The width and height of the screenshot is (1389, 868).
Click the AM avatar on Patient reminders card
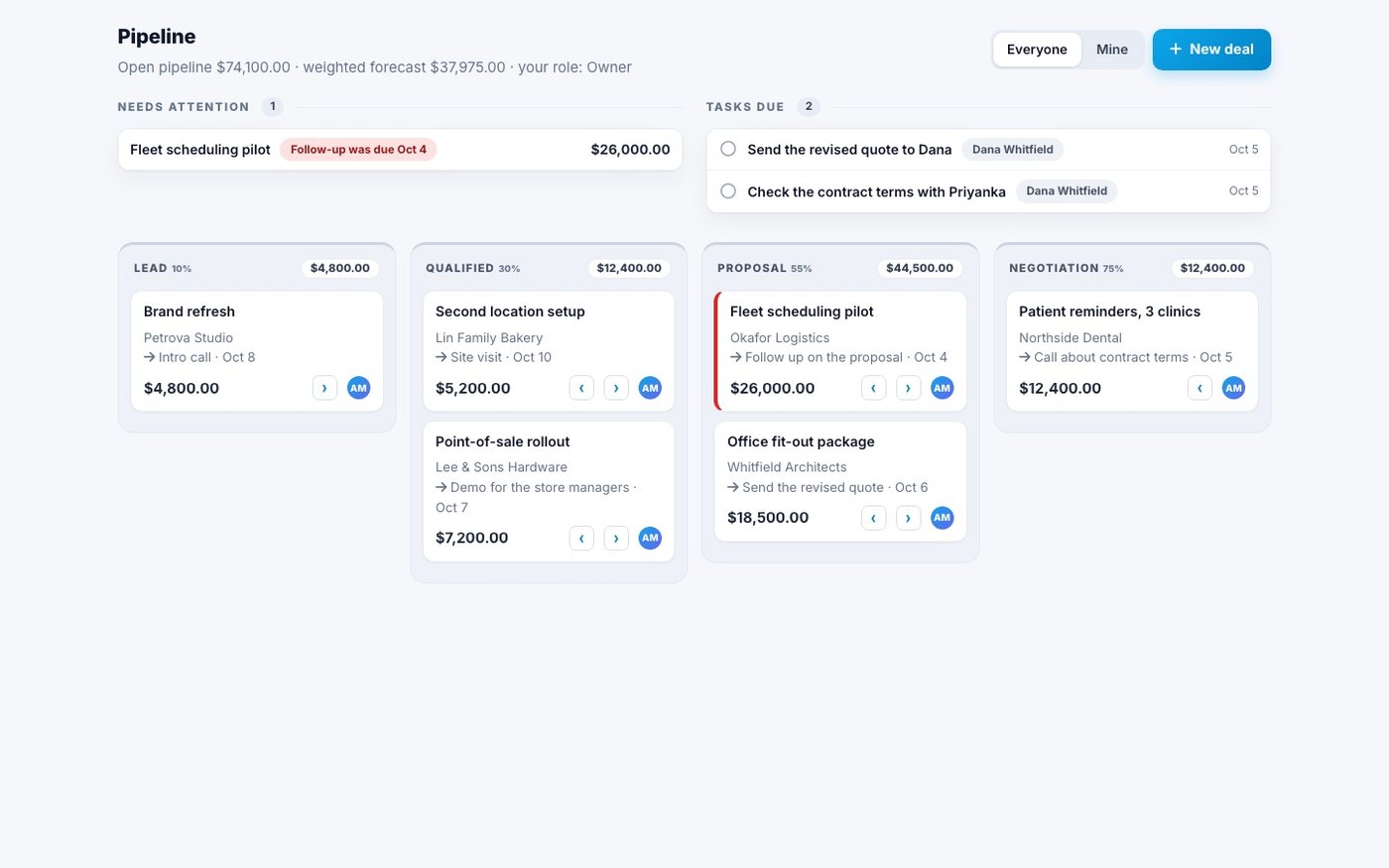tap(1234, 388)
